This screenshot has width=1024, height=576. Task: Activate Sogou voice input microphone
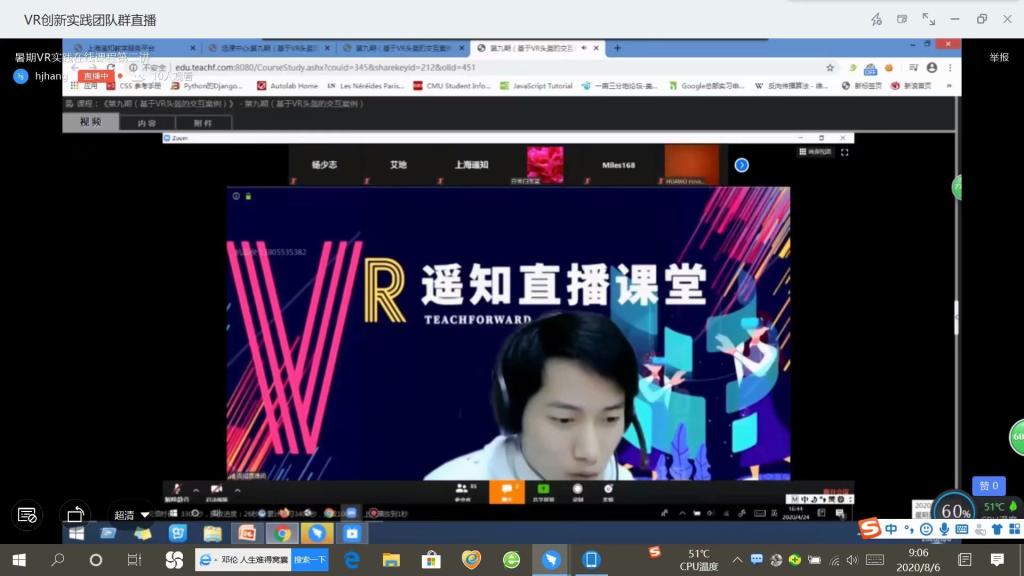point(944,529)
